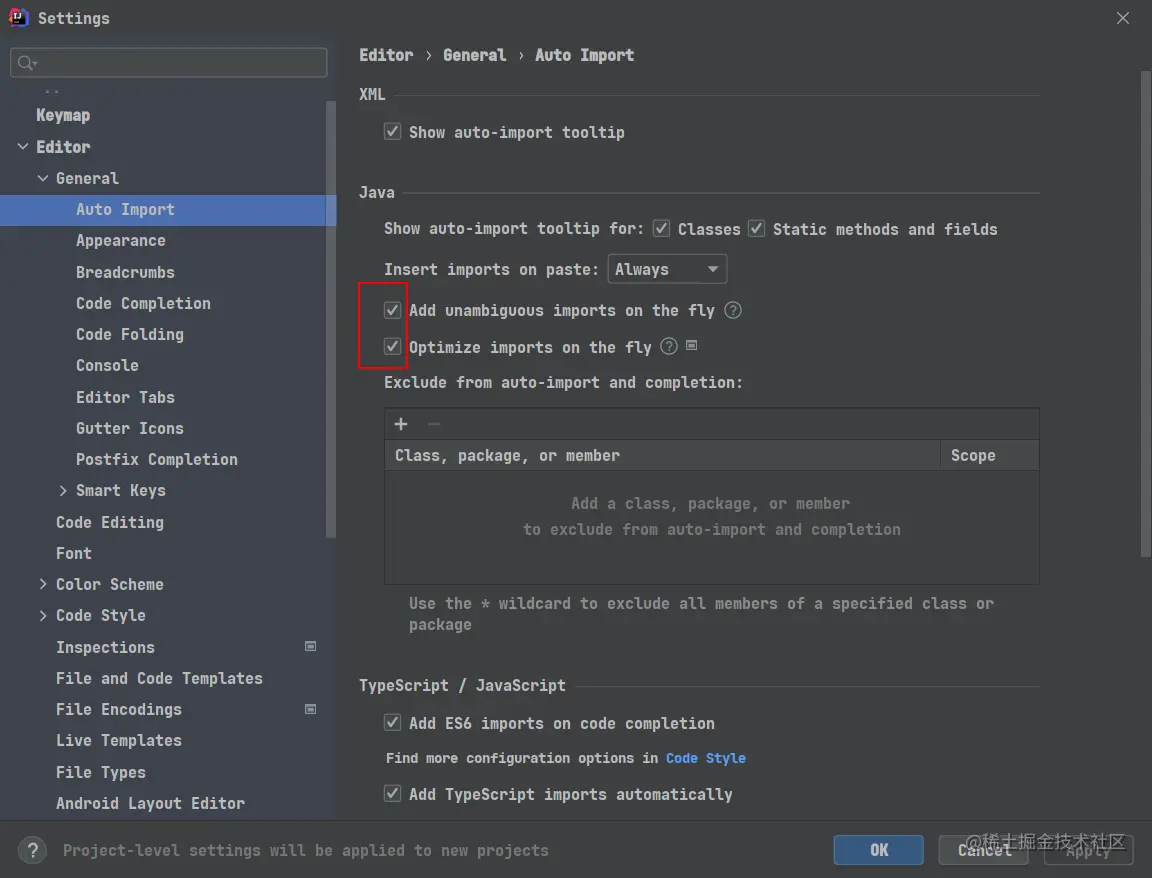The width and height of the screenshot is (1152, 878).
Task: Open Font settings page
Action: pos(73,553)
